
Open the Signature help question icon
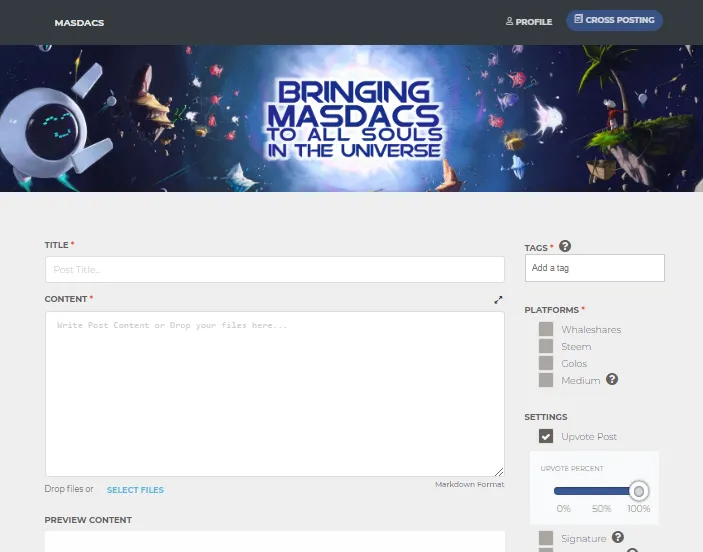click(618, 537)
